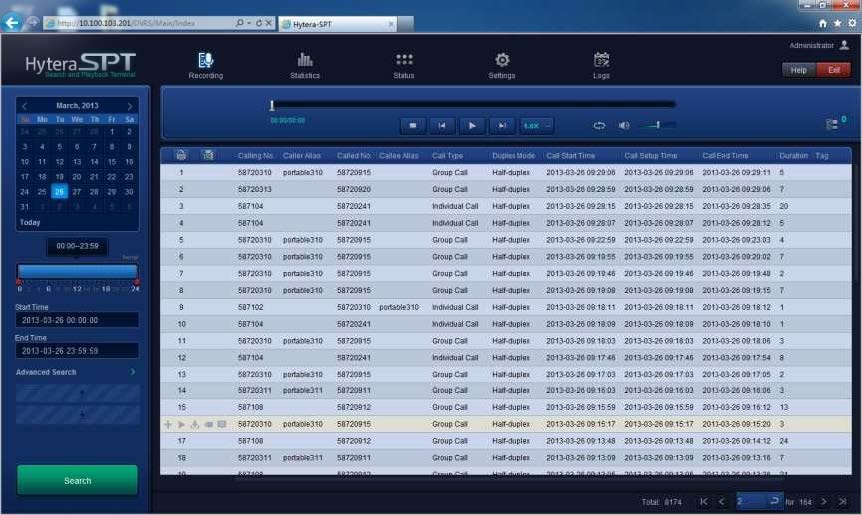Click Today in the calendar
The image size is (862, 515).
coord(30,222)
